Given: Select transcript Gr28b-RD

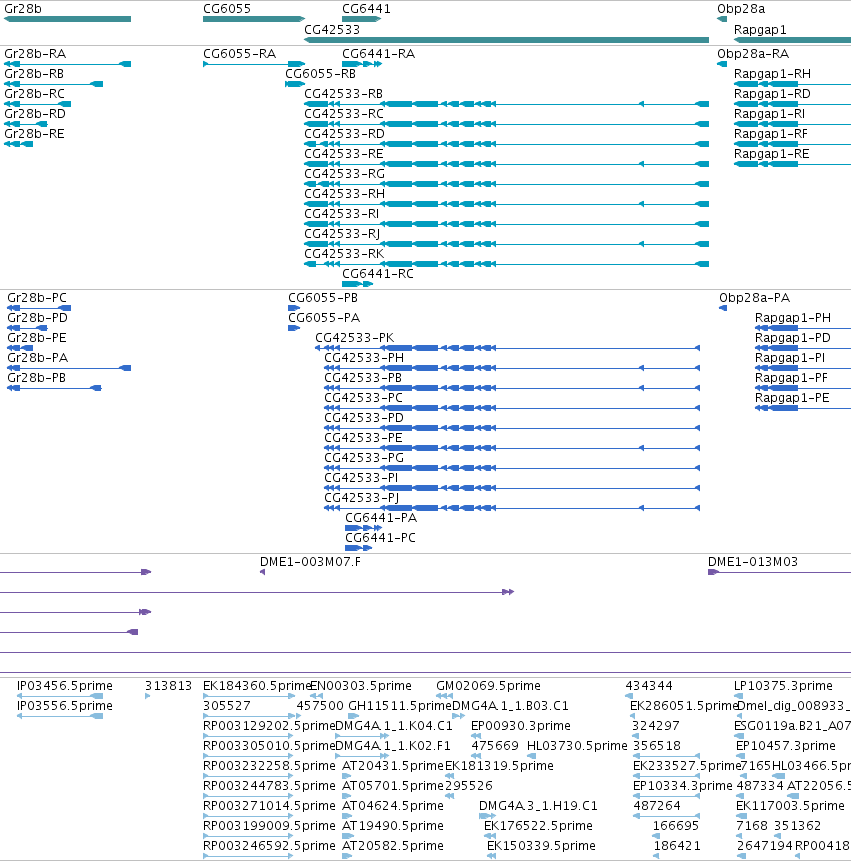Looking at the screenshot, I should [35, 114].
